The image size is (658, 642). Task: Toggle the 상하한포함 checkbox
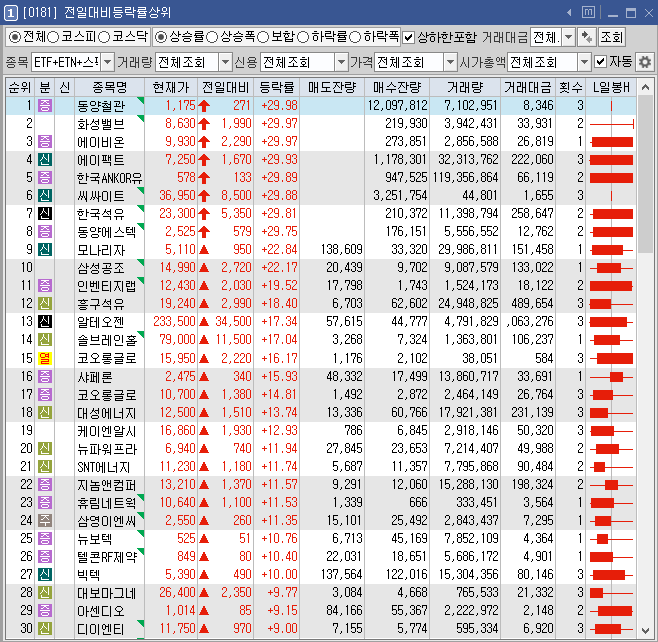[408, 38]
